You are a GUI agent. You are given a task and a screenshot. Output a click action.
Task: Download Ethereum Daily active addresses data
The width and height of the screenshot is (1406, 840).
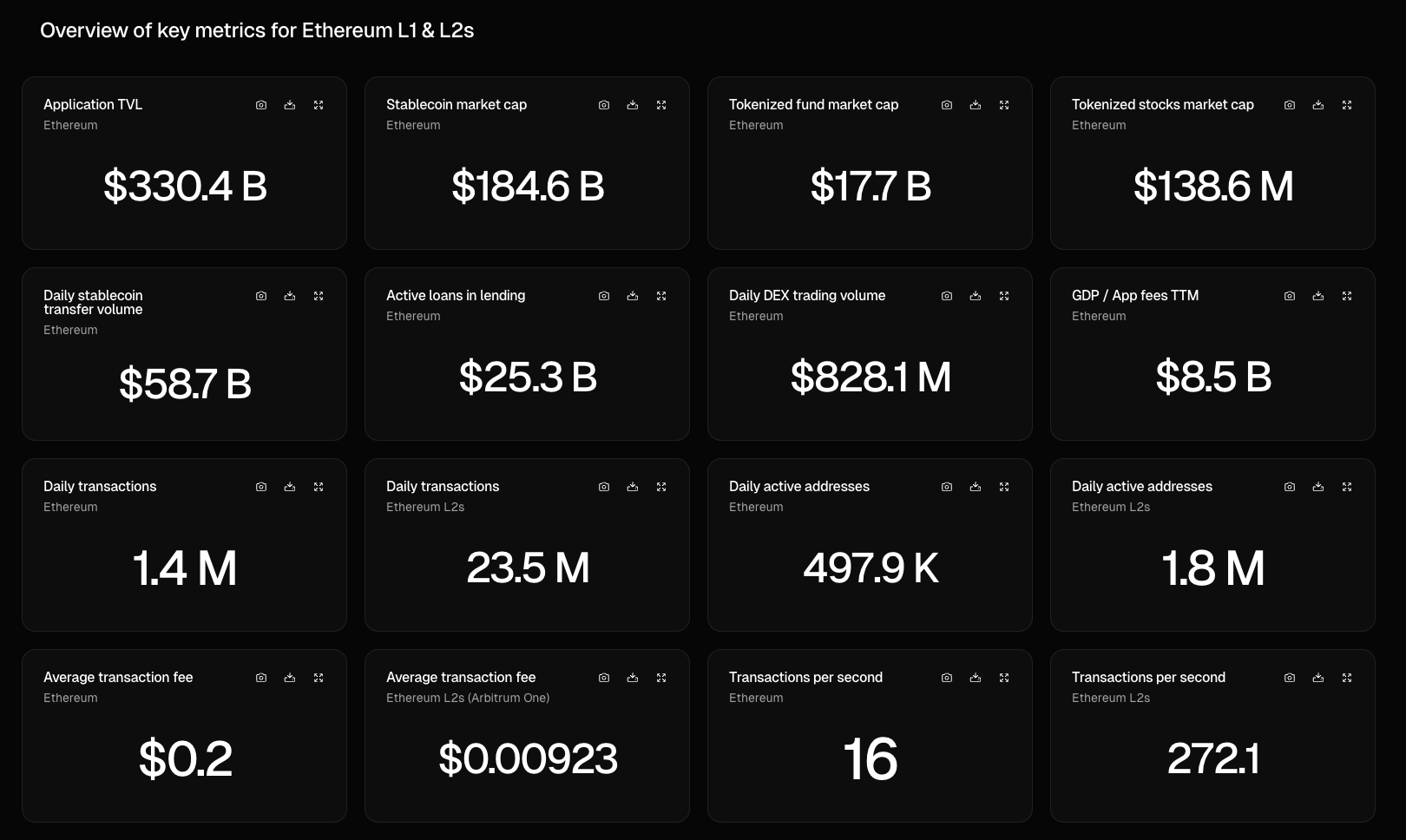click(976, 487)
